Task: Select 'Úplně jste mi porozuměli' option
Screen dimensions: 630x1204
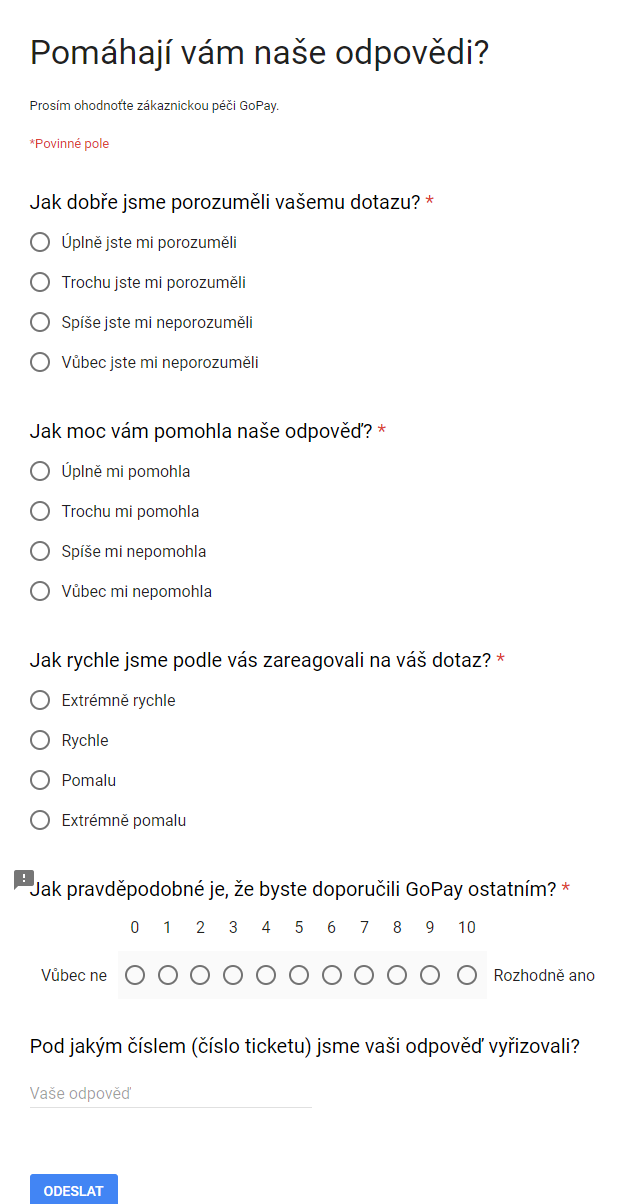Action: 40,242
